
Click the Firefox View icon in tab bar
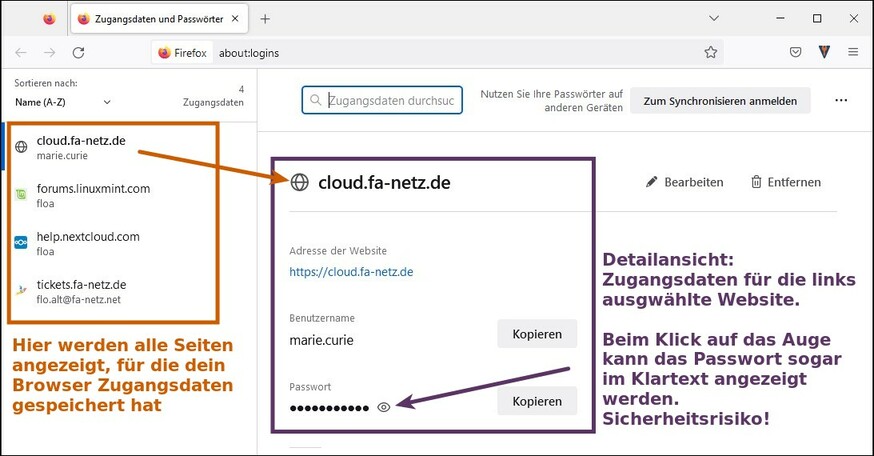pyautogui.click(x=49, y=19)
